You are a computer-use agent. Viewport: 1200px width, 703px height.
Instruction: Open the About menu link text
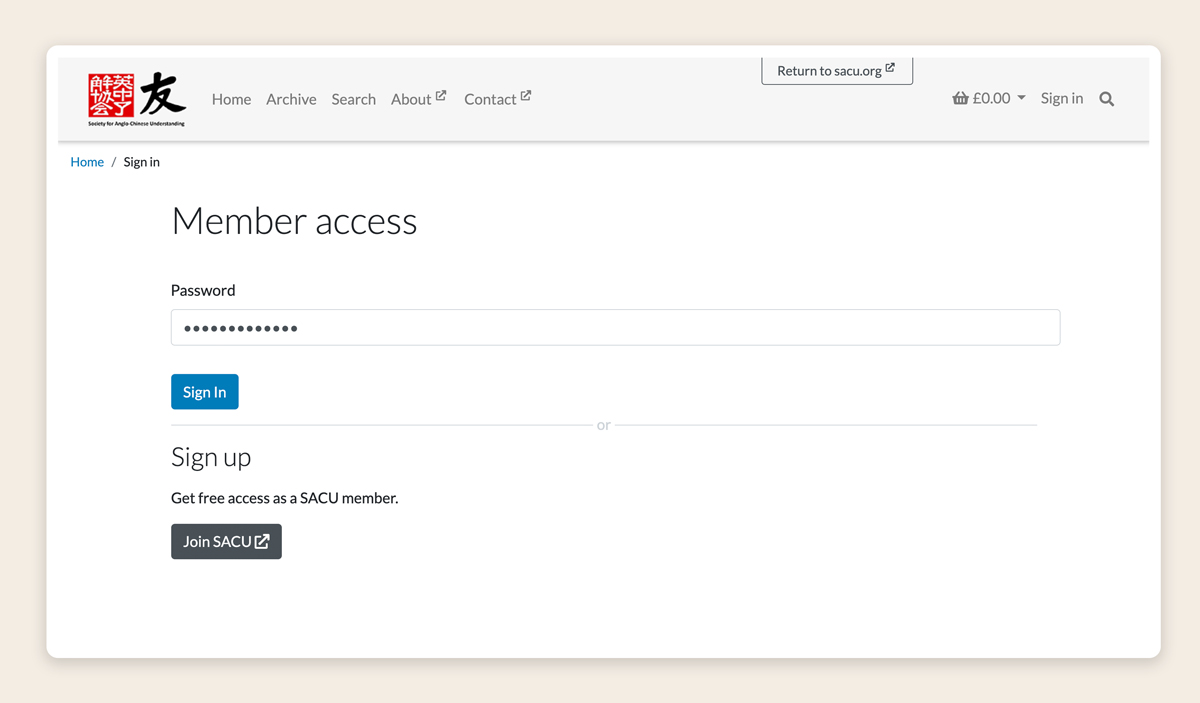[410, 99]
